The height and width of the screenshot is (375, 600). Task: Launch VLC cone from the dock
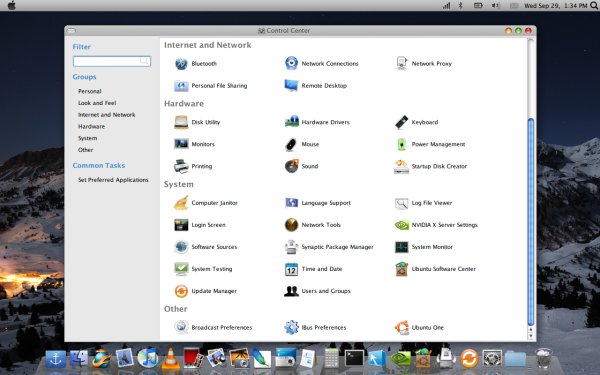[171, 358]
